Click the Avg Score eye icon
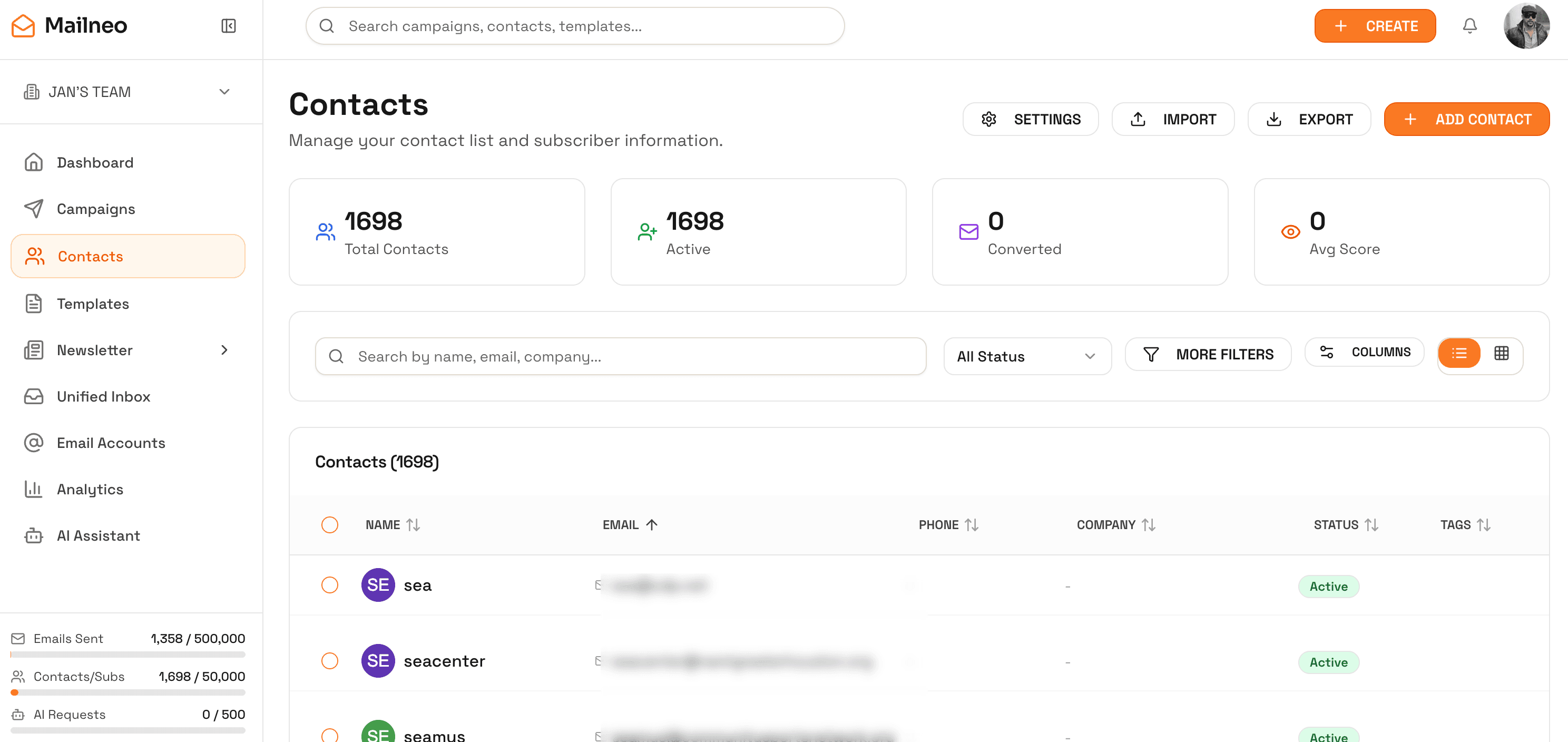This screenshot has height=742, width=1568. coord(1290,232)
